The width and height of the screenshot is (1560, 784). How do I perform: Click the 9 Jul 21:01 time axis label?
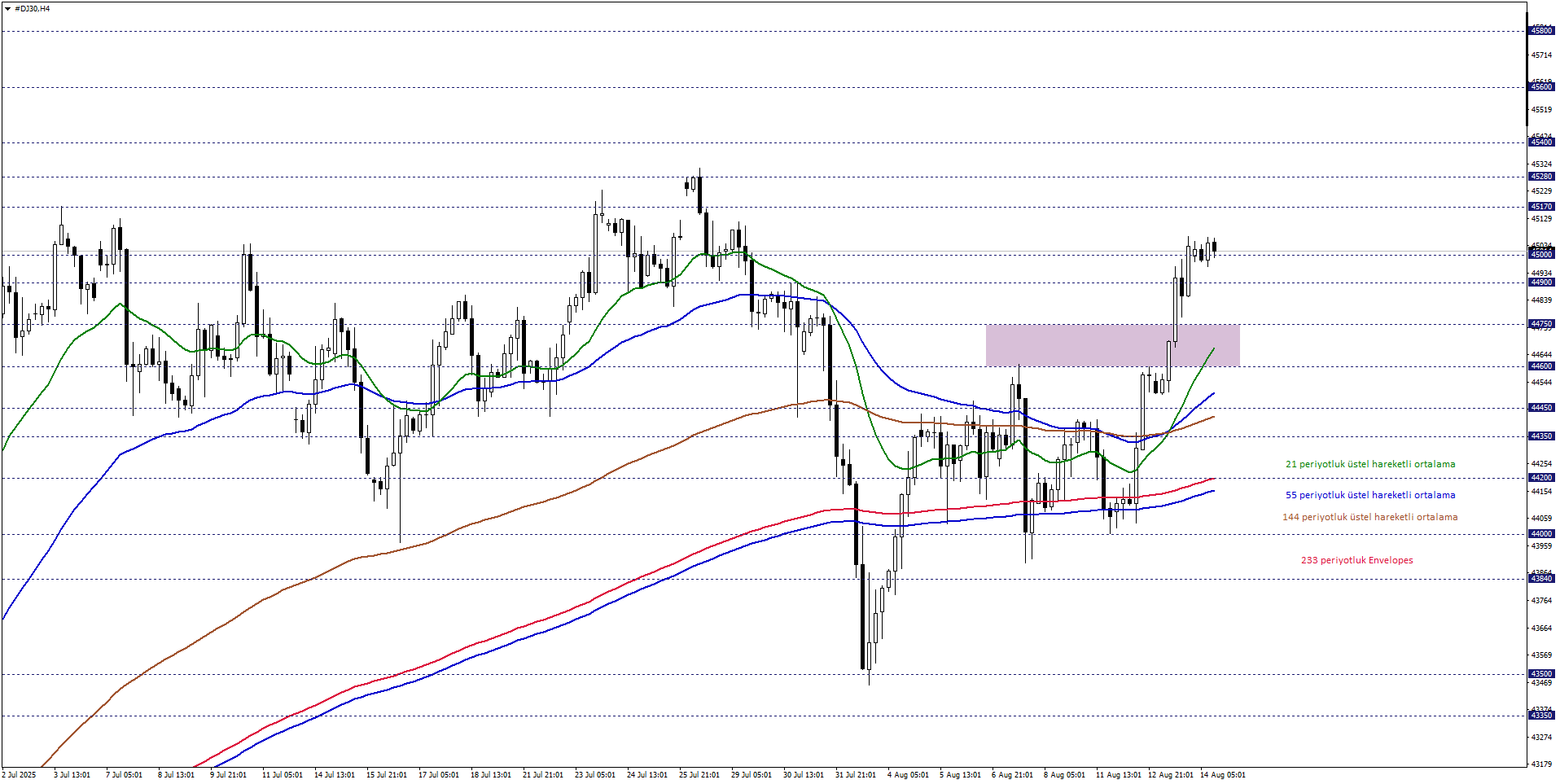coord(228,775)
